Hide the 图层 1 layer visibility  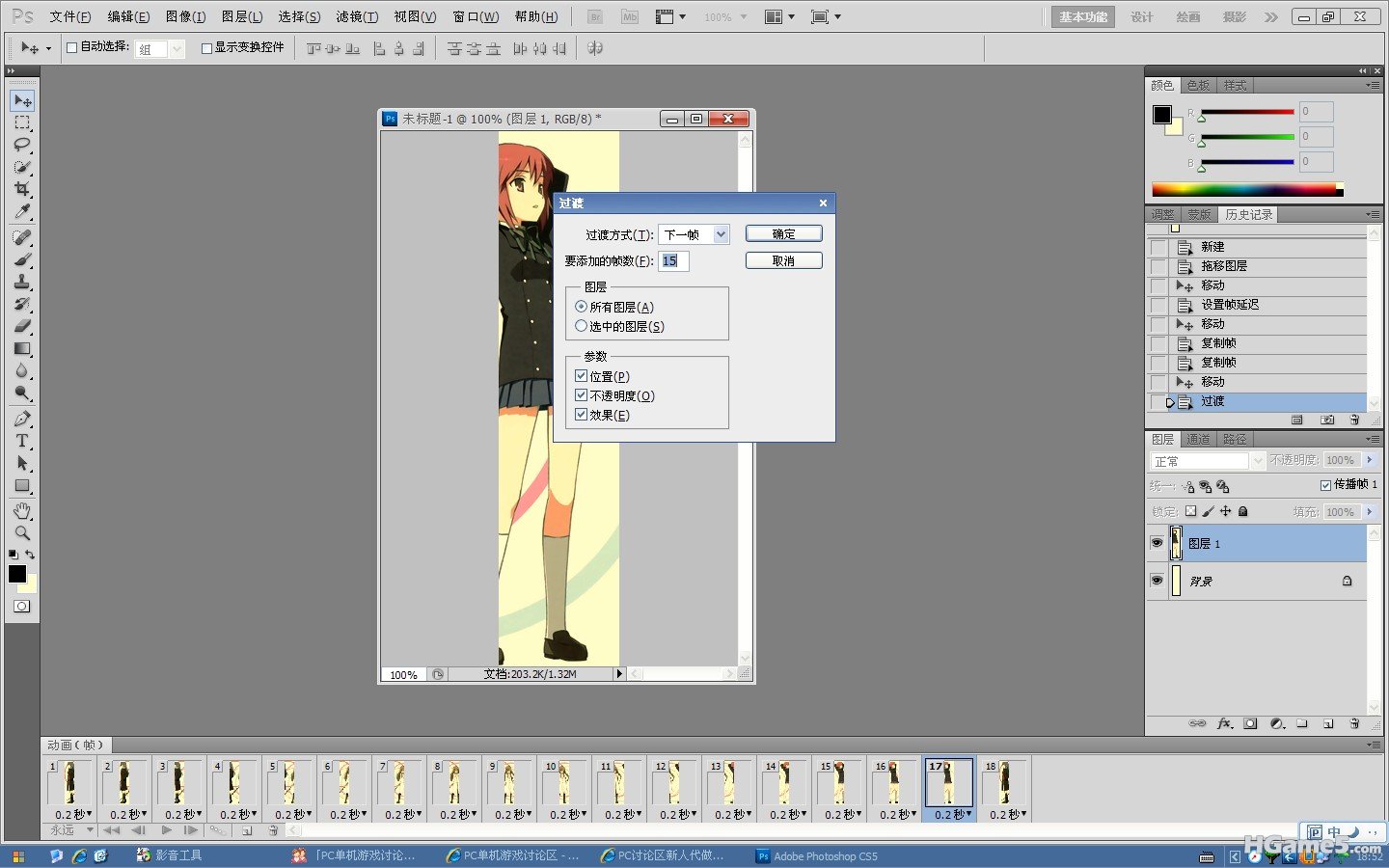[x=1157, y=543]
